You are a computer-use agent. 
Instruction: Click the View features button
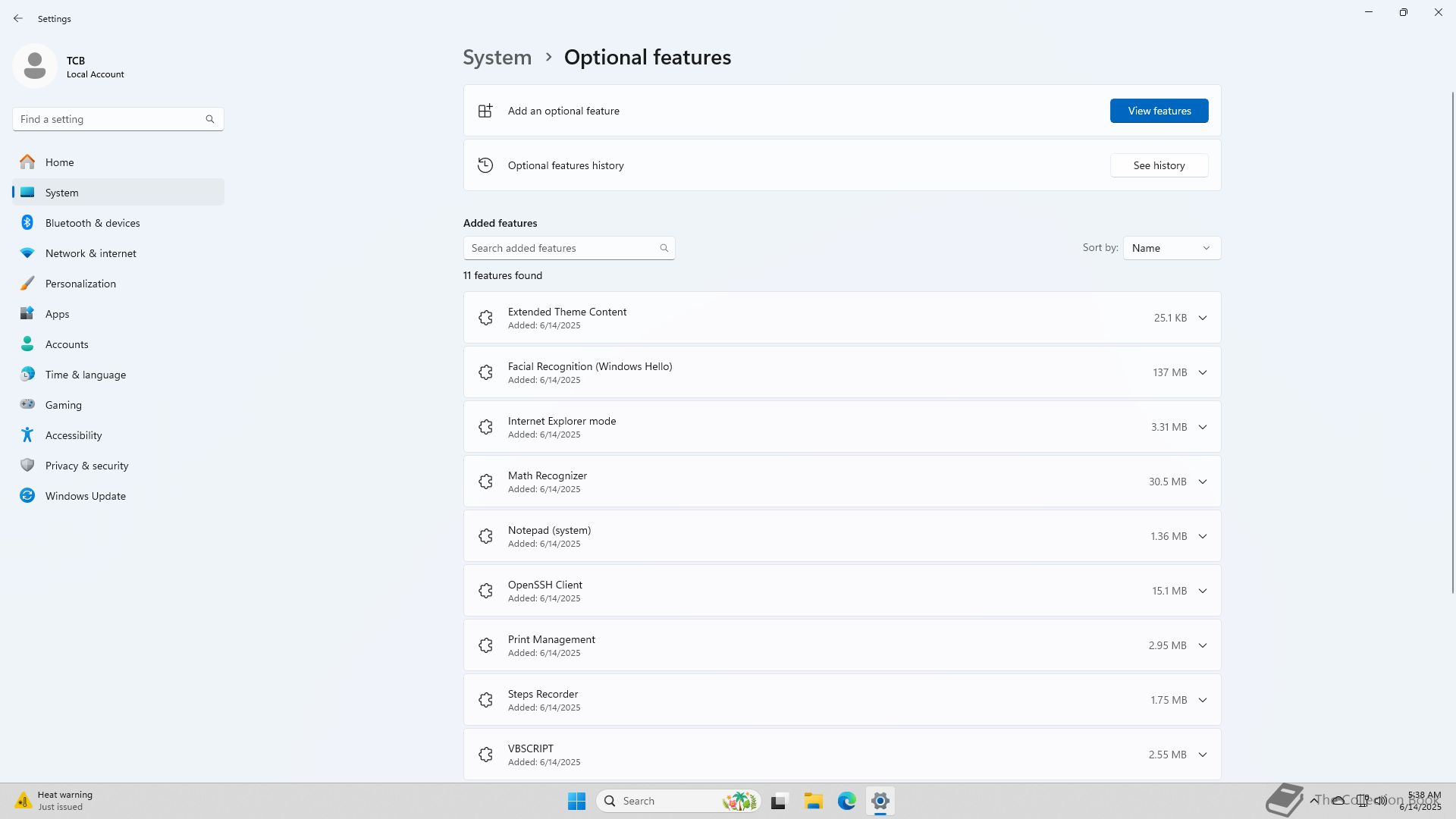tap(1159, 111)
